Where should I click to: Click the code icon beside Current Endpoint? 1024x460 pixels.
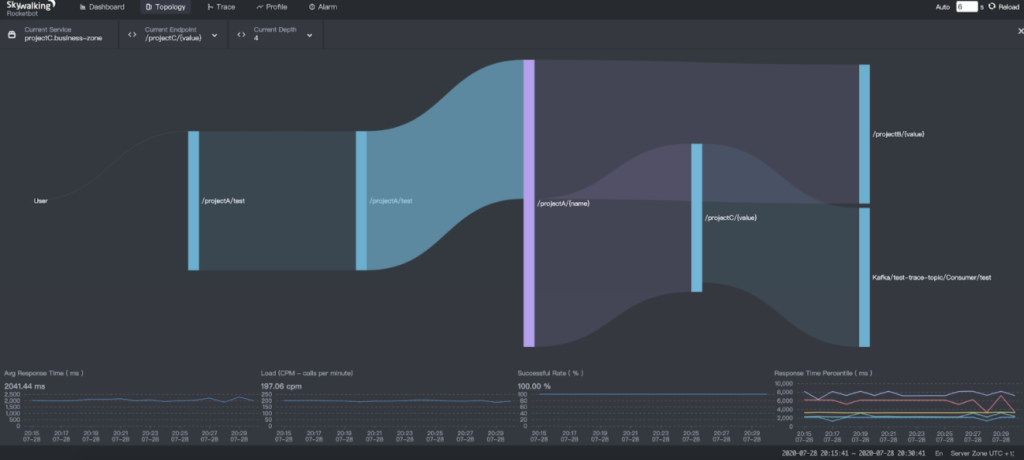132,34
